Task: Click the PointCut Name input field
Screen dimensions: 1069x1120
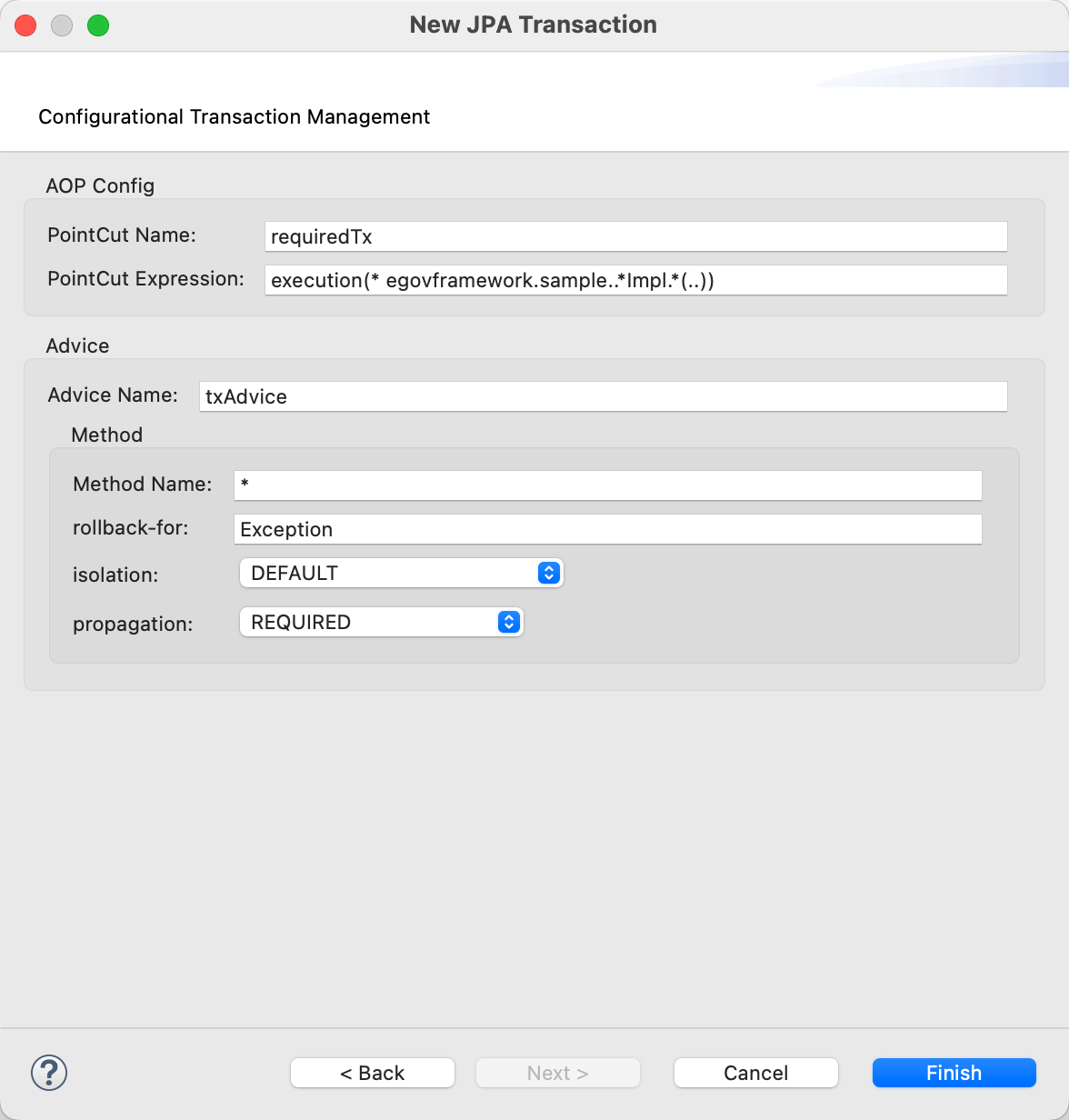Action: [x=635, y=236]
